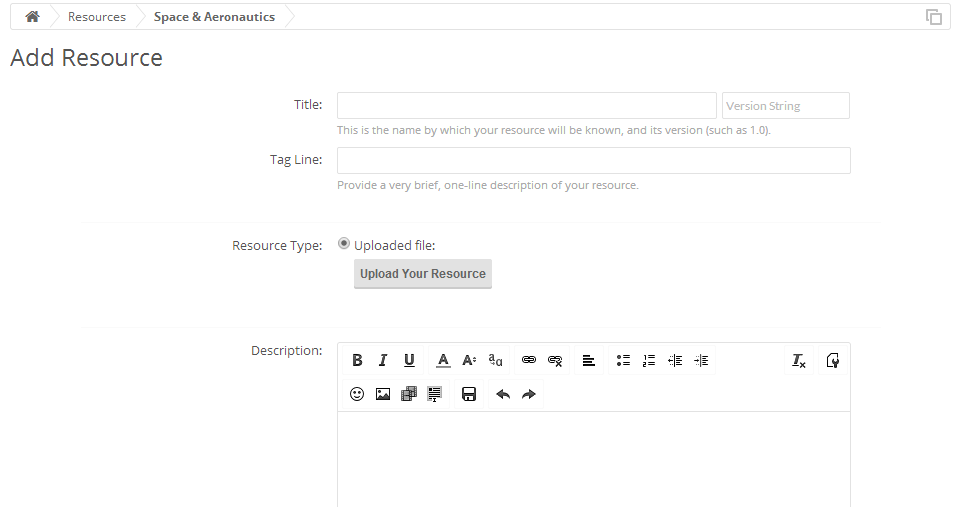Viewport: 956px width, 507px height.
Task: Insert an ordered numbered list
Action: point(649,360)
